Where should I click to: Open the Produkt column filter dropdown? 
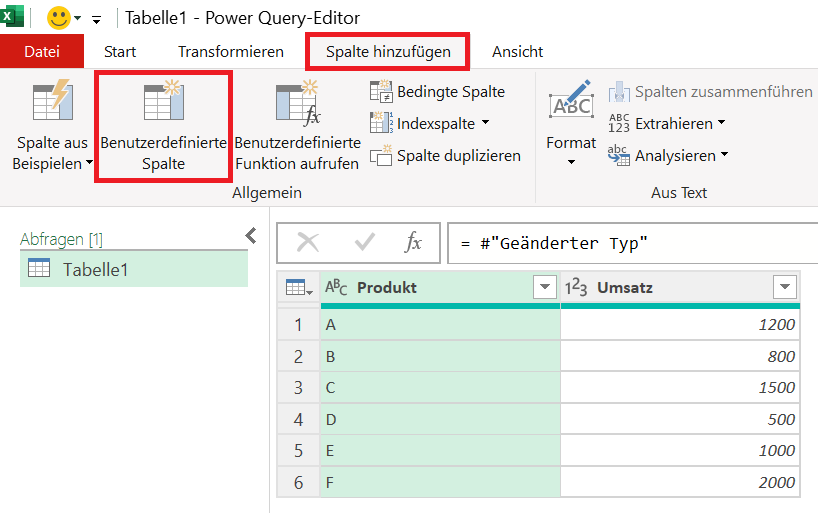point(545,287)
